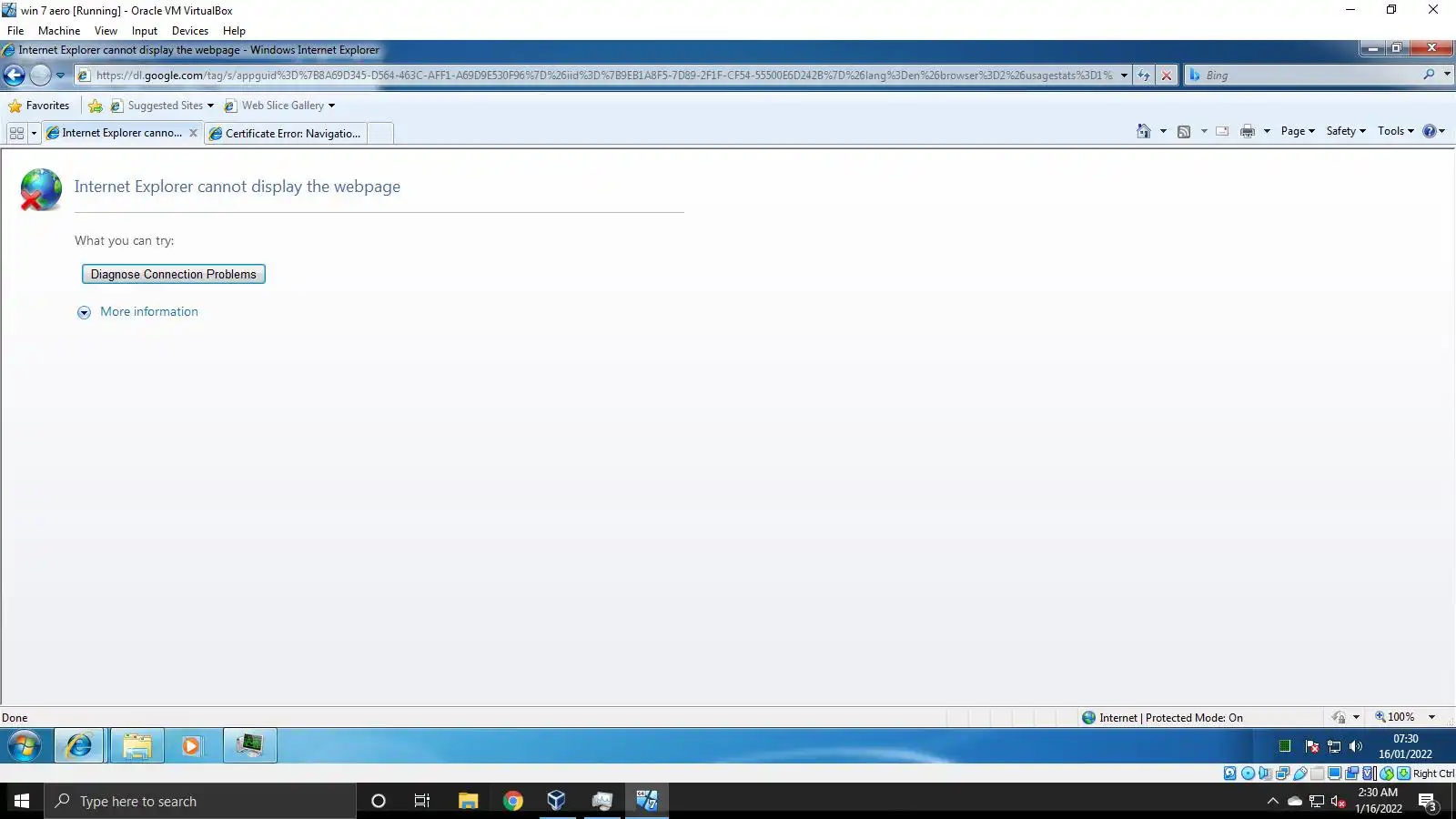Image resolution: width=1456 pixels, height=819 pixels.
Task: Switch to Certificate Error: Navigation tab
Action: pos(286,134)
